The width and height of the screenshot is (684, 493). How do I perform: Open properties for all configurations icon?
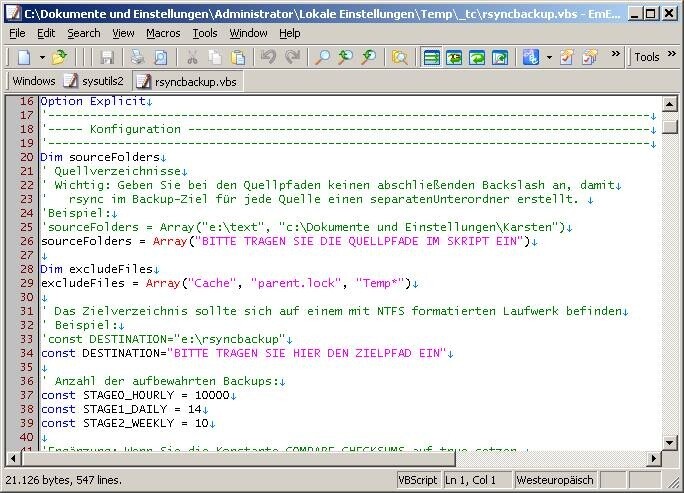click(590, 57)
